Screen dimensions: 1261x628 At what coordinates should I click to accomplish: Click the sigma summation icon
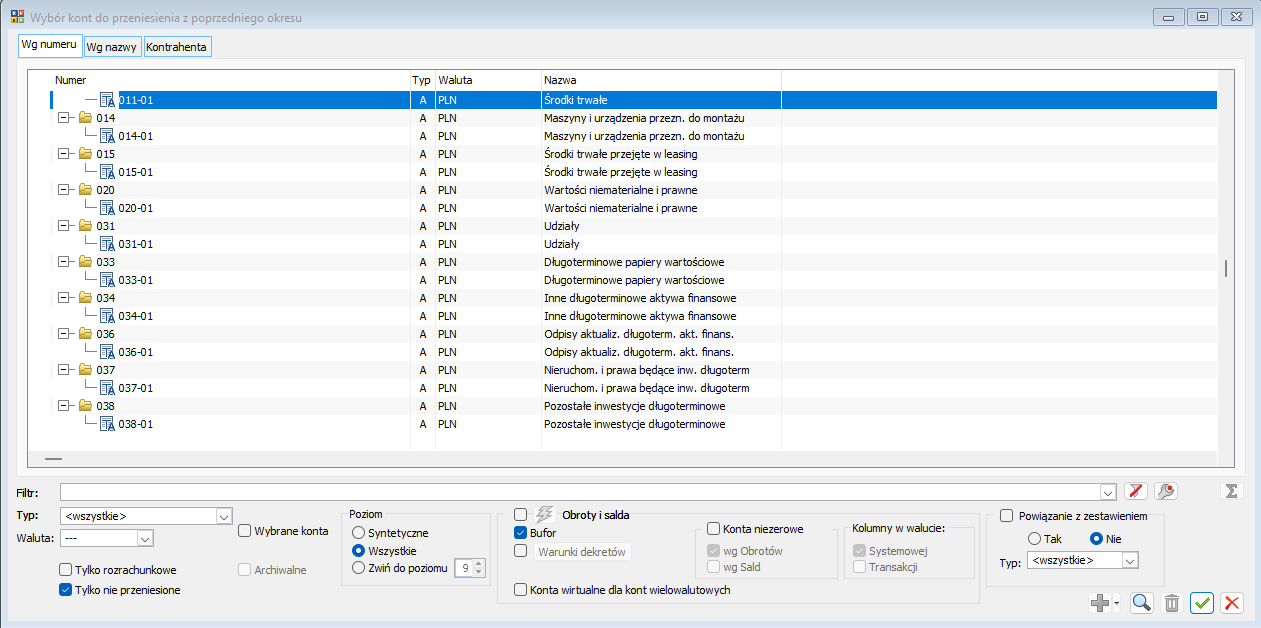pyautogui.click(x=1231, y=491)
